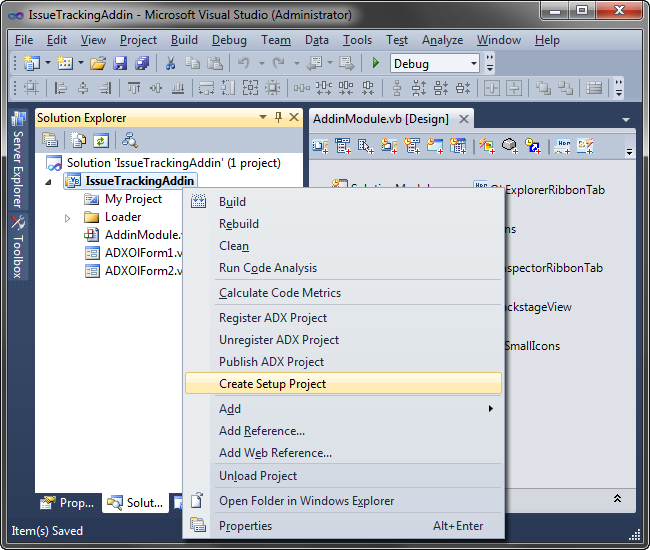Open the document tabs list dropdown
This screenshot has width=650, height=550.
(x=626, y=120)
